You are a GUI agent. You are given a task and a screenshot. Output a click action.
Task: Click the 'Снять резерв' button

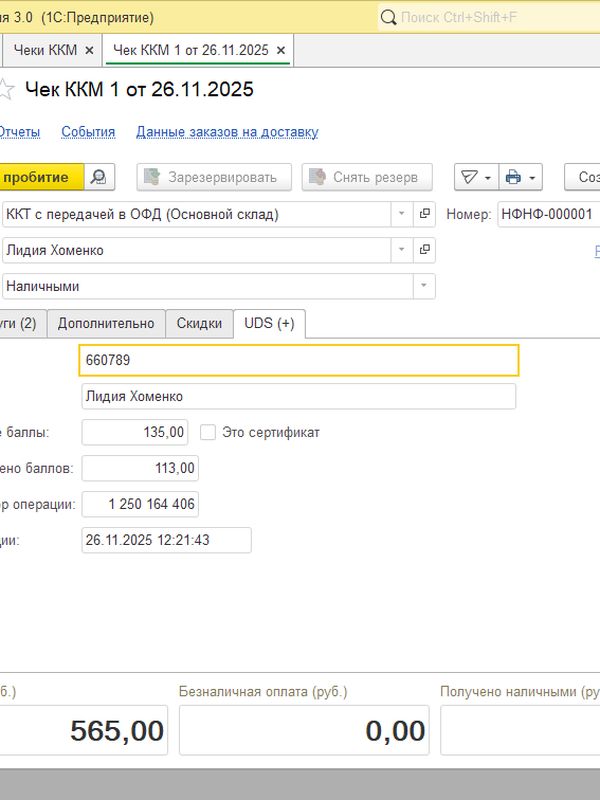click(x=367, y=177)
